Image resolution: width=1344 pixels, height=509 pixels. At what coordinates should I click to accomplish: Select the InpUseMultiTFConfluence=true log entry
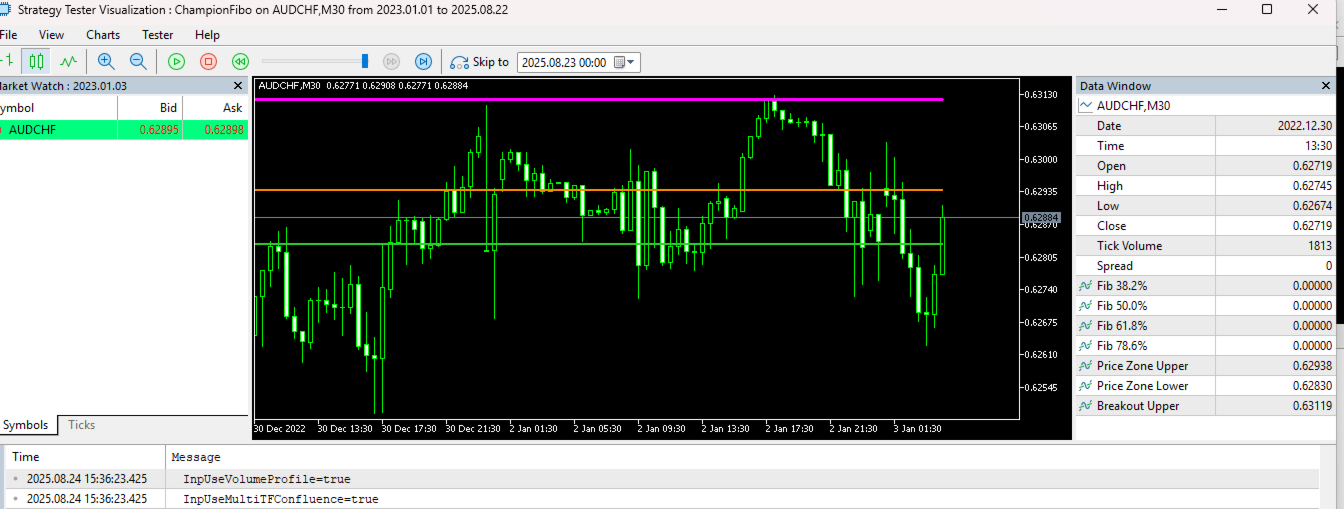click(x=280, y=498)
